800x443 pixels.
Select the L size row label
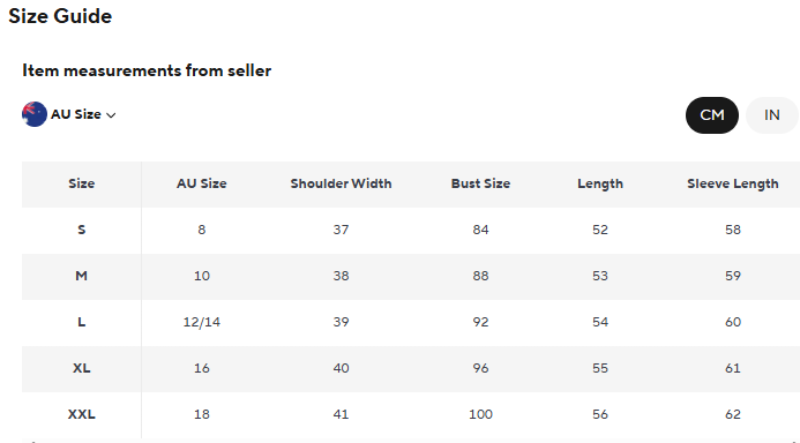click(82, 322)
